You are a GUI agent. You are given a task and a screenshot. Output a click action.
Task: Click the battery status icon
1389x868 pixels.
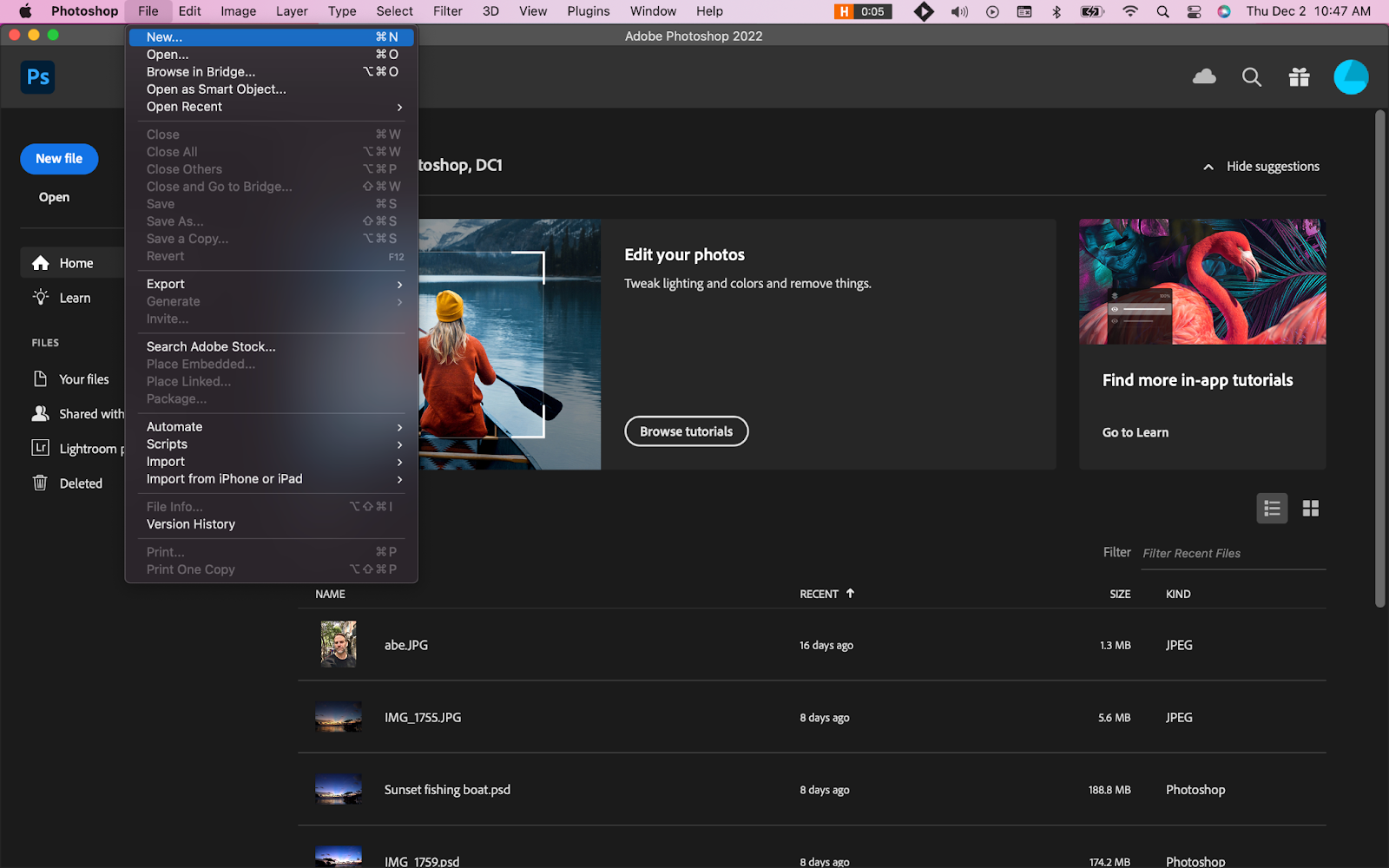point(1091,11)
